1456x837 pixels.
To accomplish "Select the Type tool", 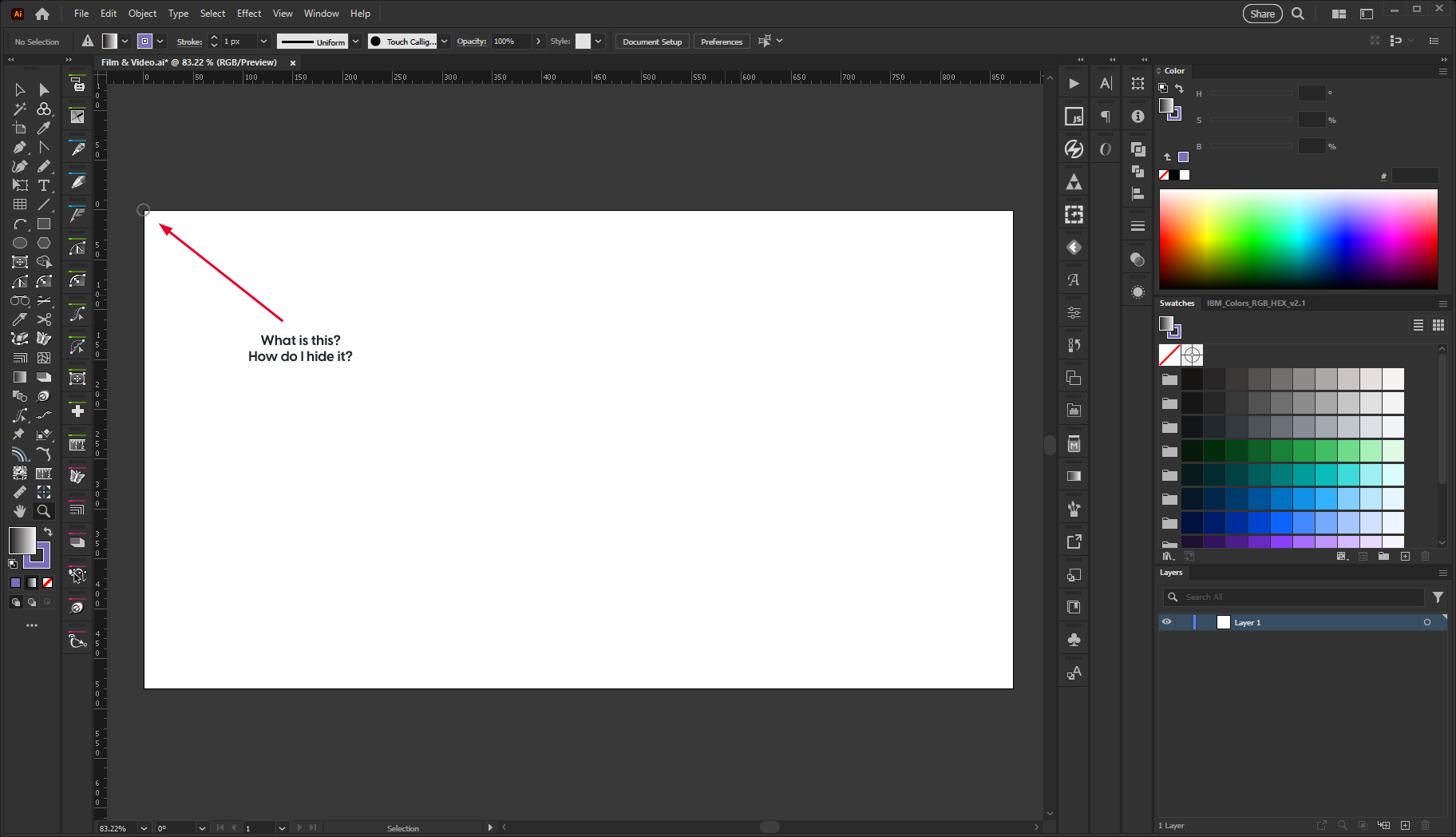I will click(x=45, y=185).
